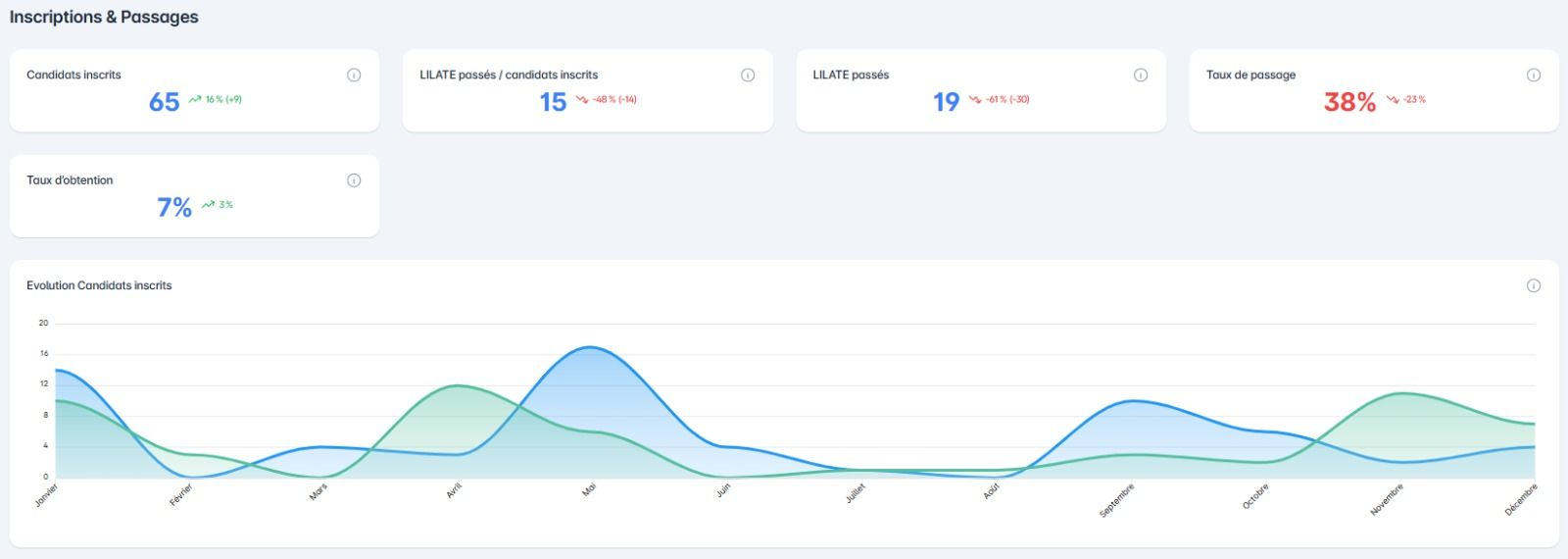Click the y-axis value 20
The height and width of the screenshot is (559, 1568).
point(43,323)
